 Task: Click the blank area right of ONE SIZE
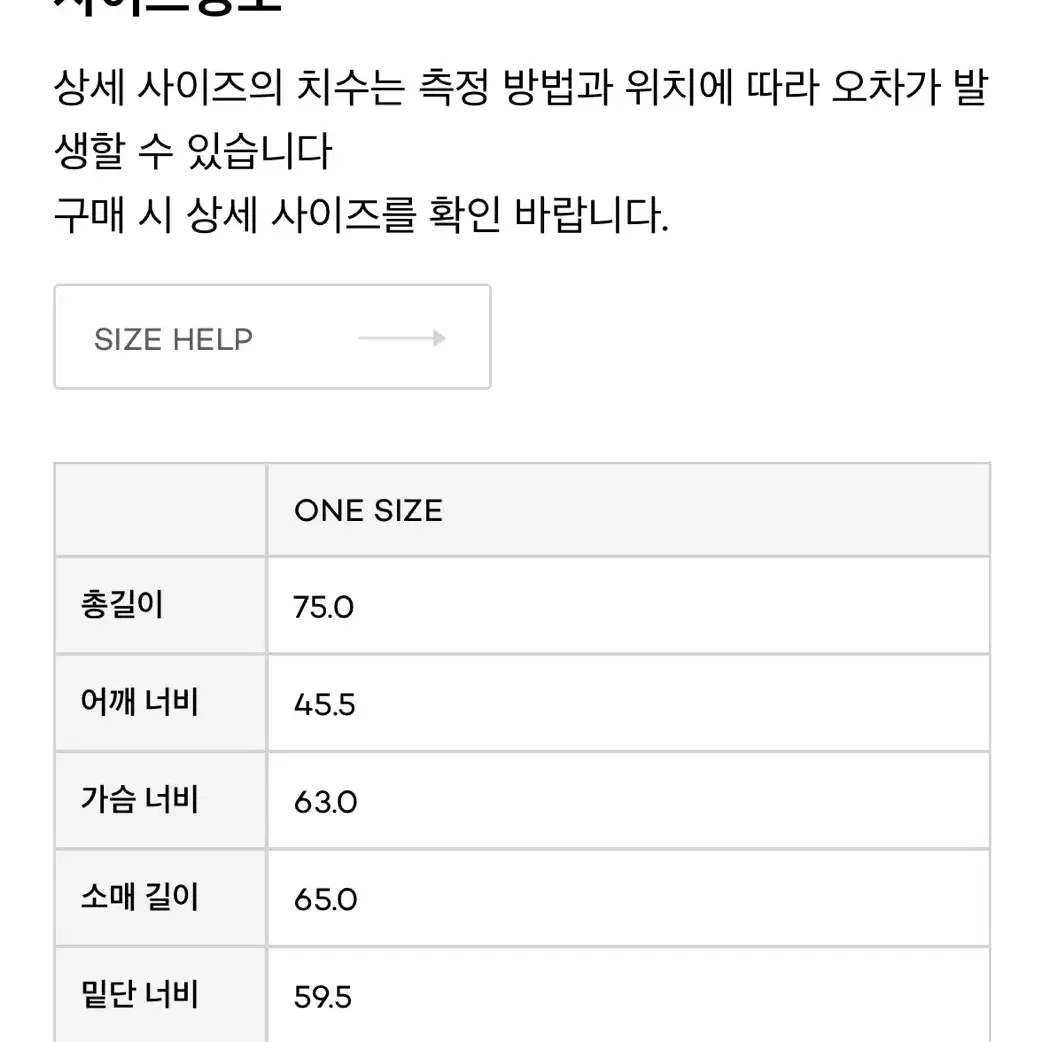tap(716, 510)
